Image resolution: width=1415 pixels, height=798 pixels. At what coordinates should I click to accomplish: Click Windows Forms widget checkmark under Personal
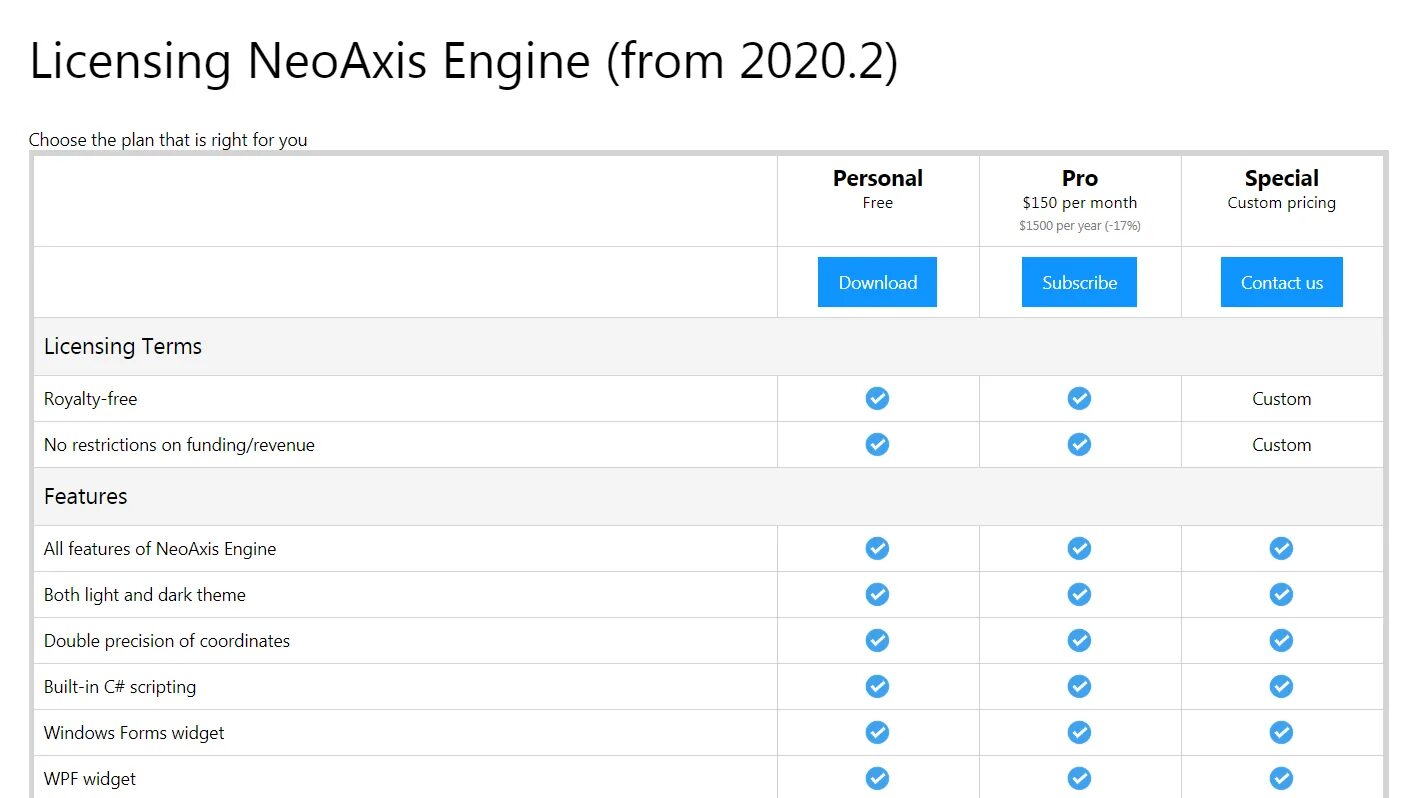pyautogui.click(x=877, y=732)
